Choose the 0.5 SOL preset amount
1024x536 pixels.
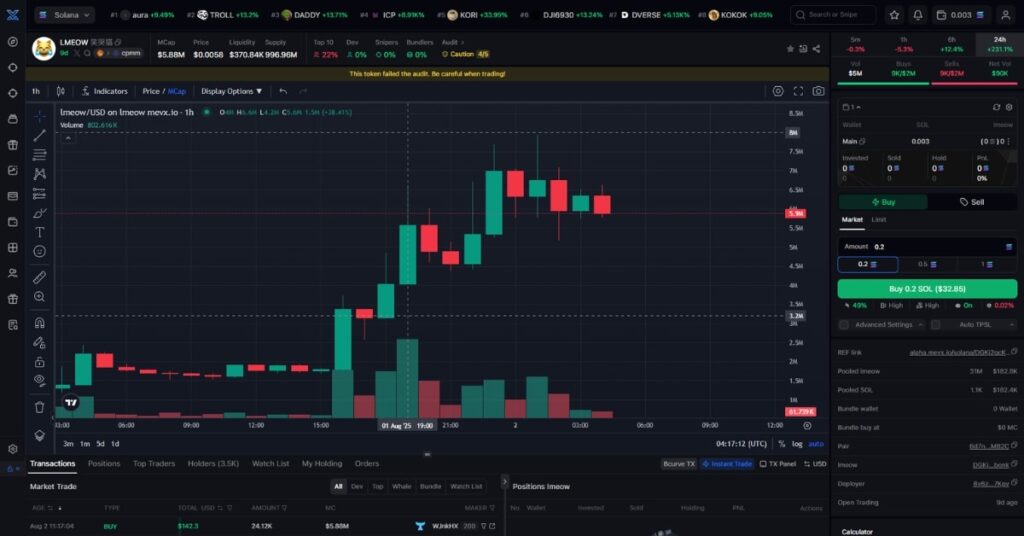click(x=927, y=264)
